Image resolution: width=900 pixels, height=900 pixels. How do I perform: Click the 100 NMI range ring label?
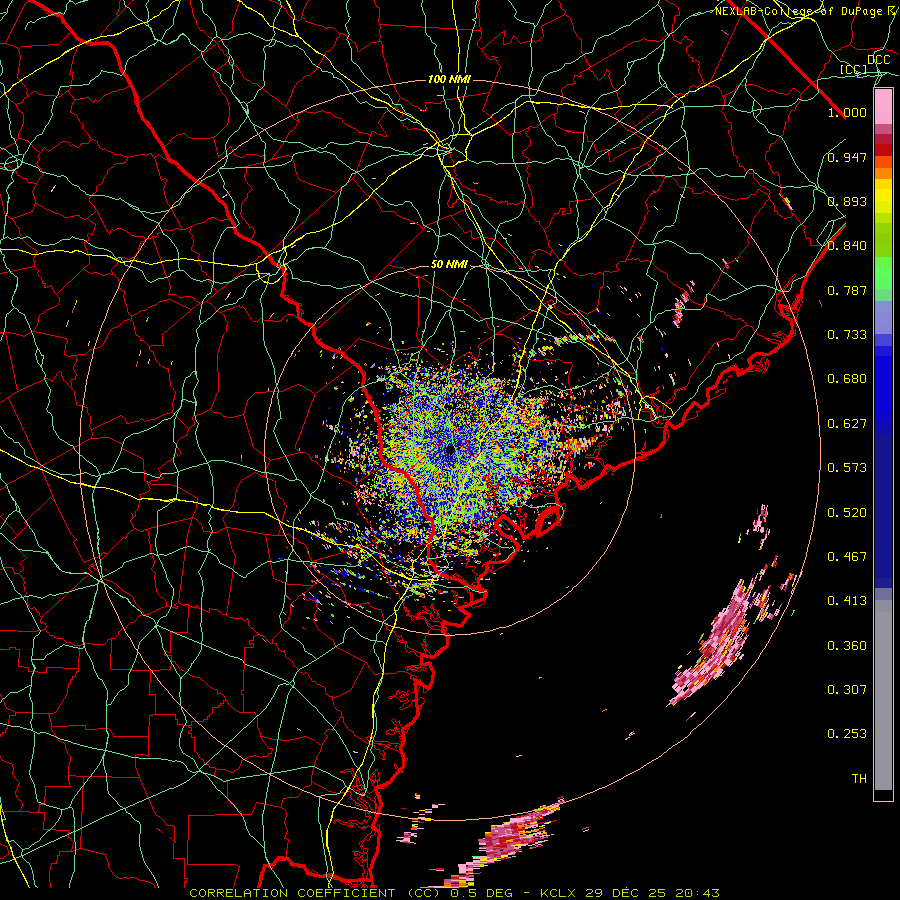click(x=449, y=79)
